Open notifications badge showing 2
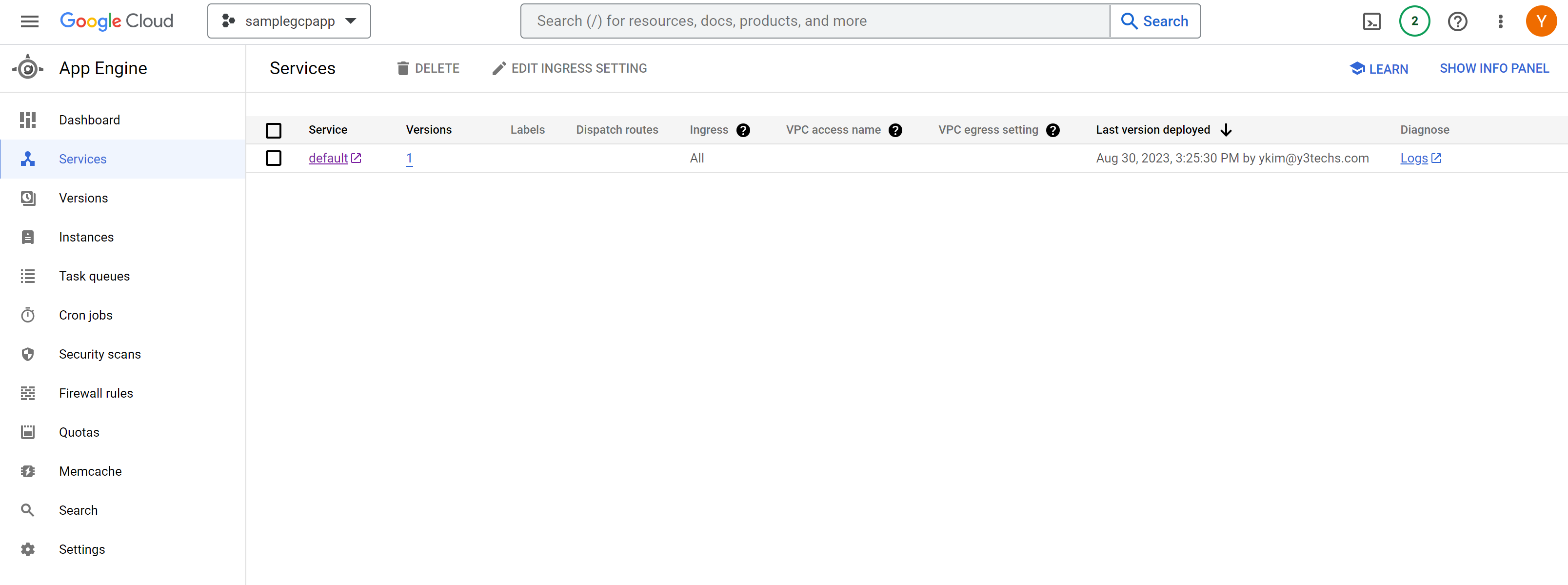1568x585 pixels. click(1414, 21)
